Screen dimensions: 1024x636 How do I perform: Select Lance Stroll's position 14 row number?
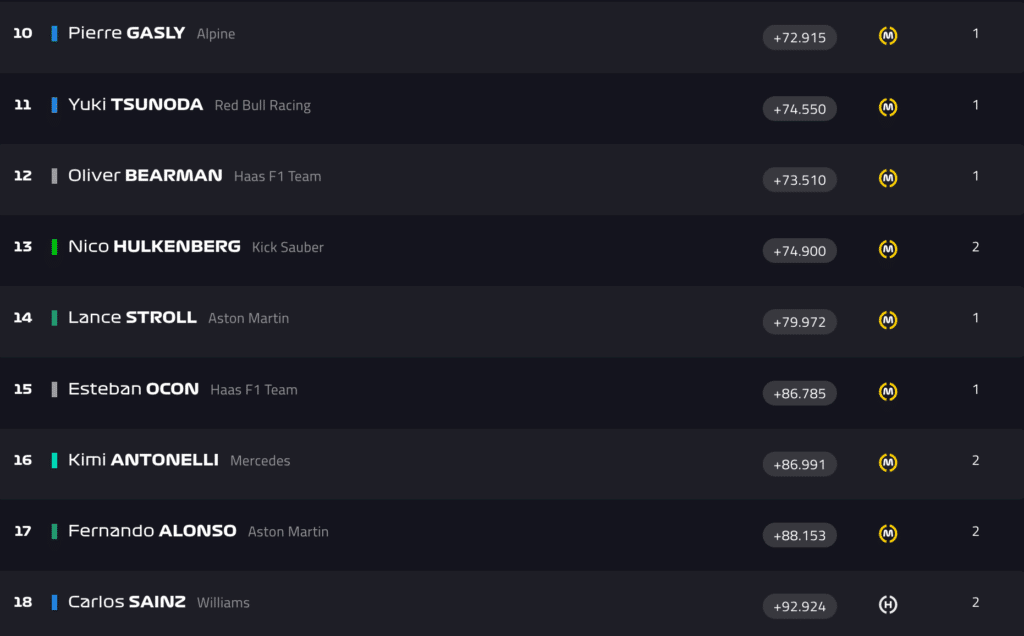click(x=23, y=318)
